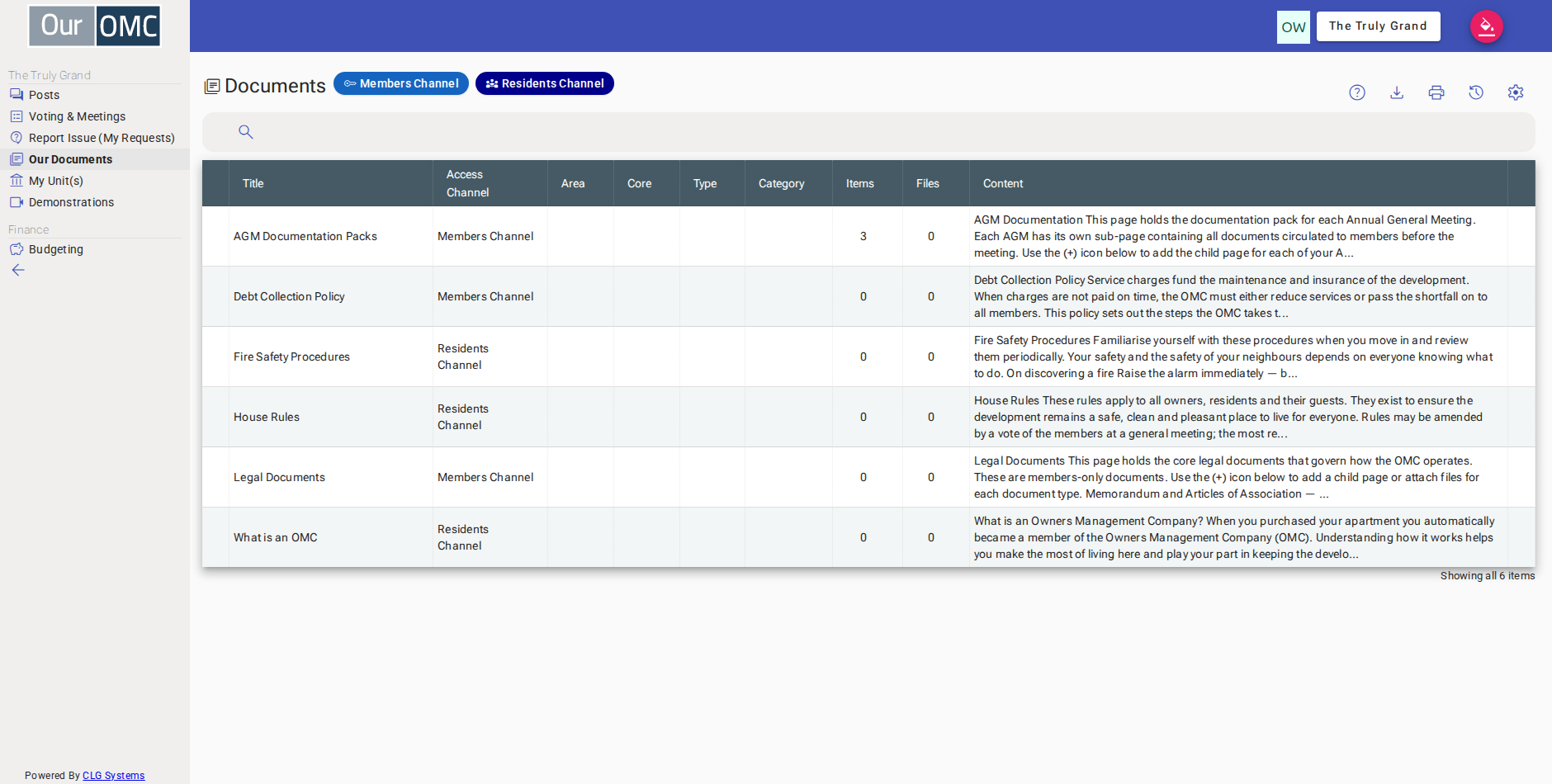Toggle the Members Channel filter
This screenshot has height=784, width=1552.
point(401,83)
